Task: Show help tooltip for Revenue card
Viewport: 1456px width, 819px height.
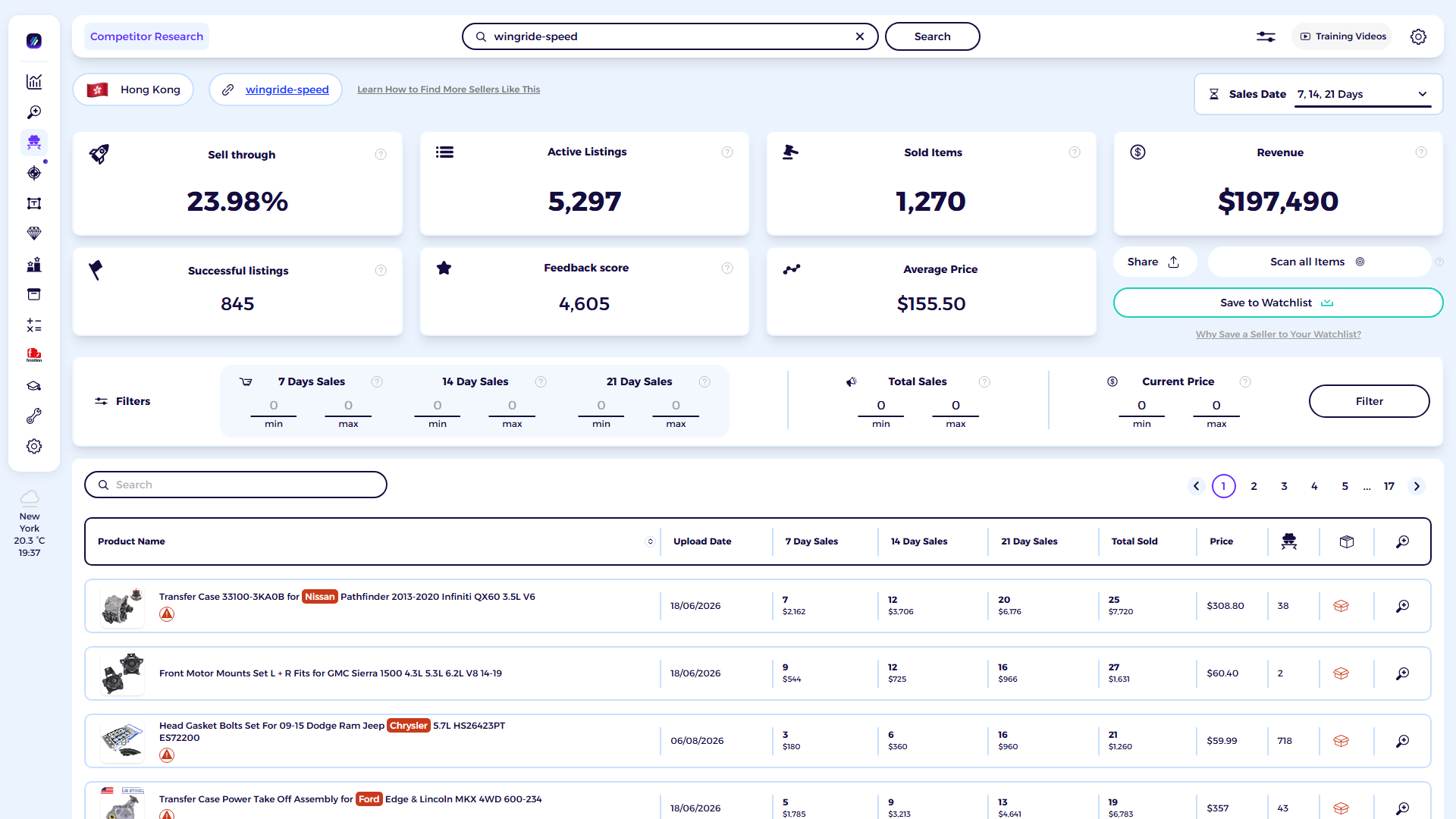Action: pos(1421,152)
